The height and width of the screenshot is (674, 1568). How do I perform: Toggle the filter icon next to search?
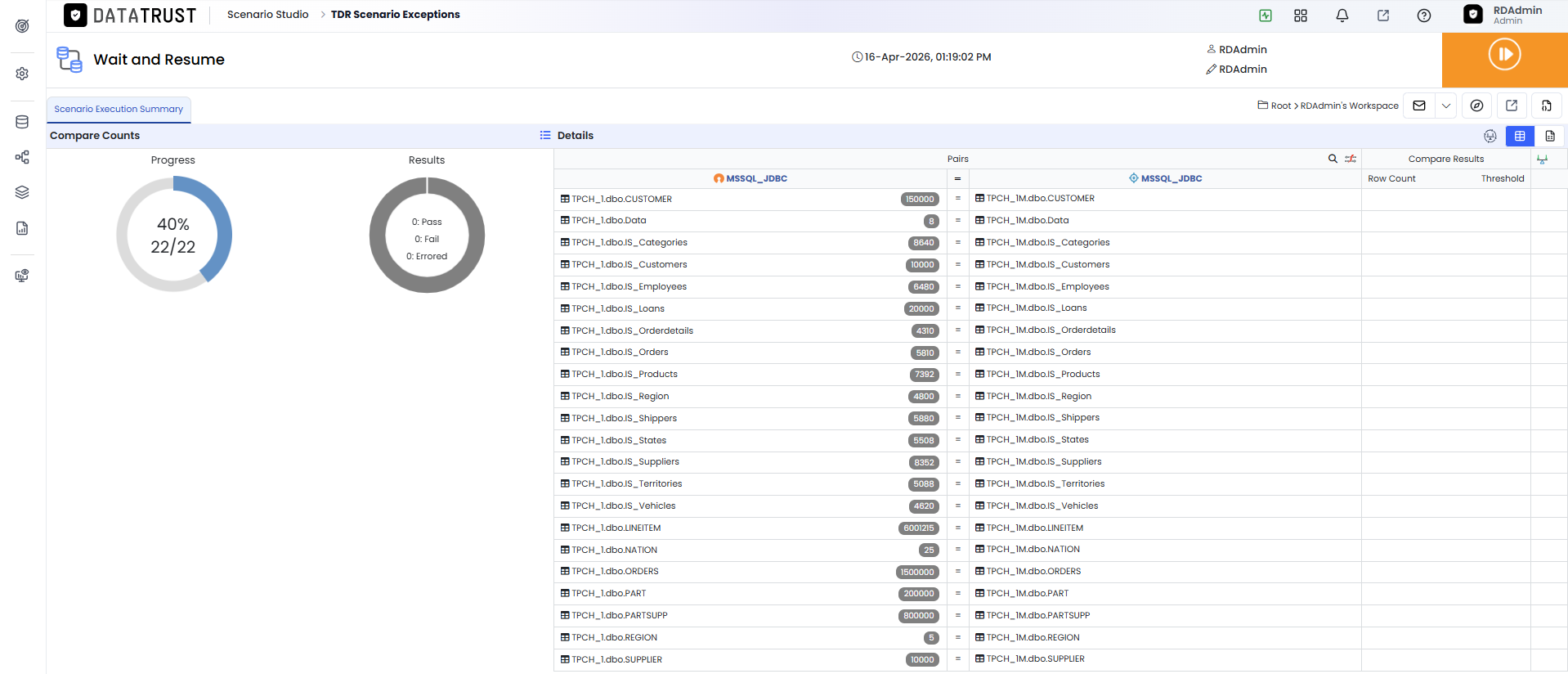tap(1351, 159)
